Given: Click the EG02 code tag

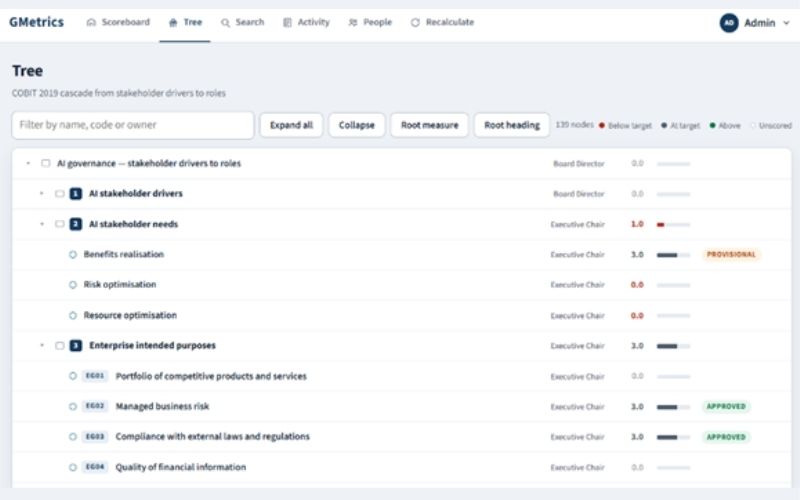Looking at the screenshot, I should [95, 406].
